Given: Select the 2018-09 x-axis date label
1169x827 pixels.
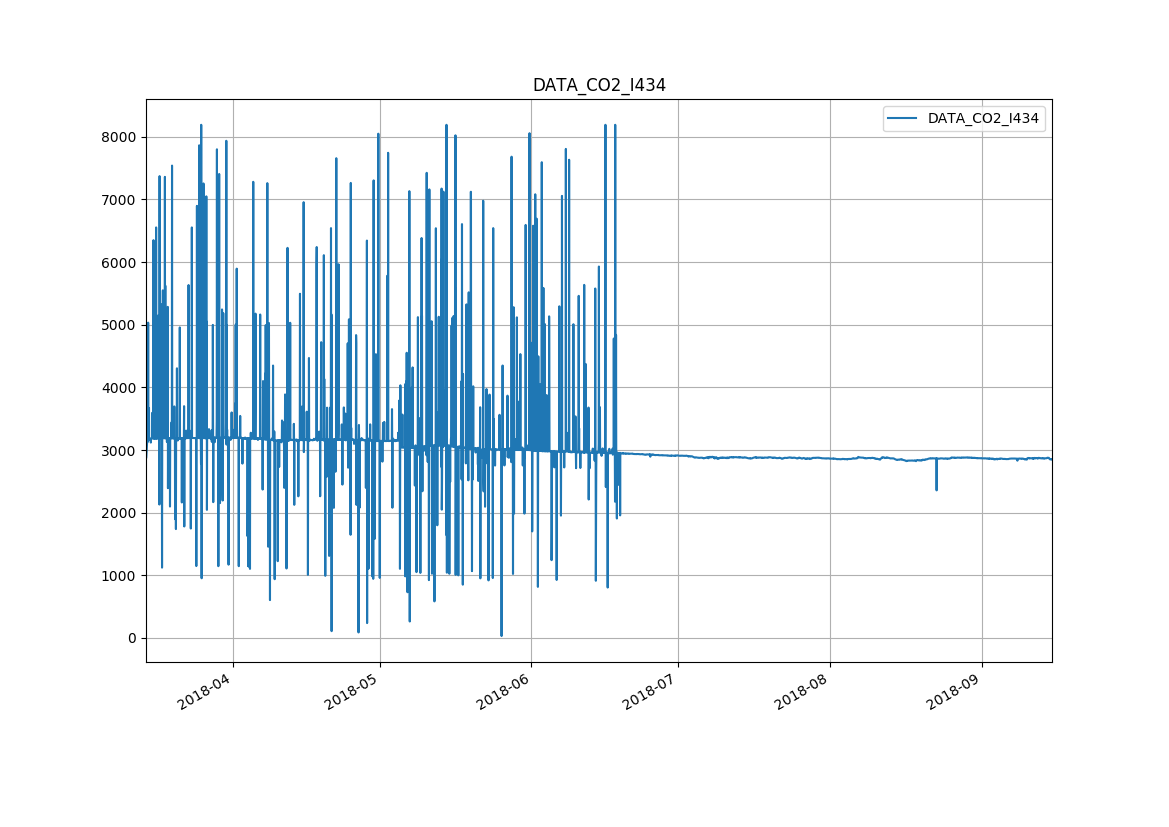Looking at the screenshot, I should [x=955, y=691].
